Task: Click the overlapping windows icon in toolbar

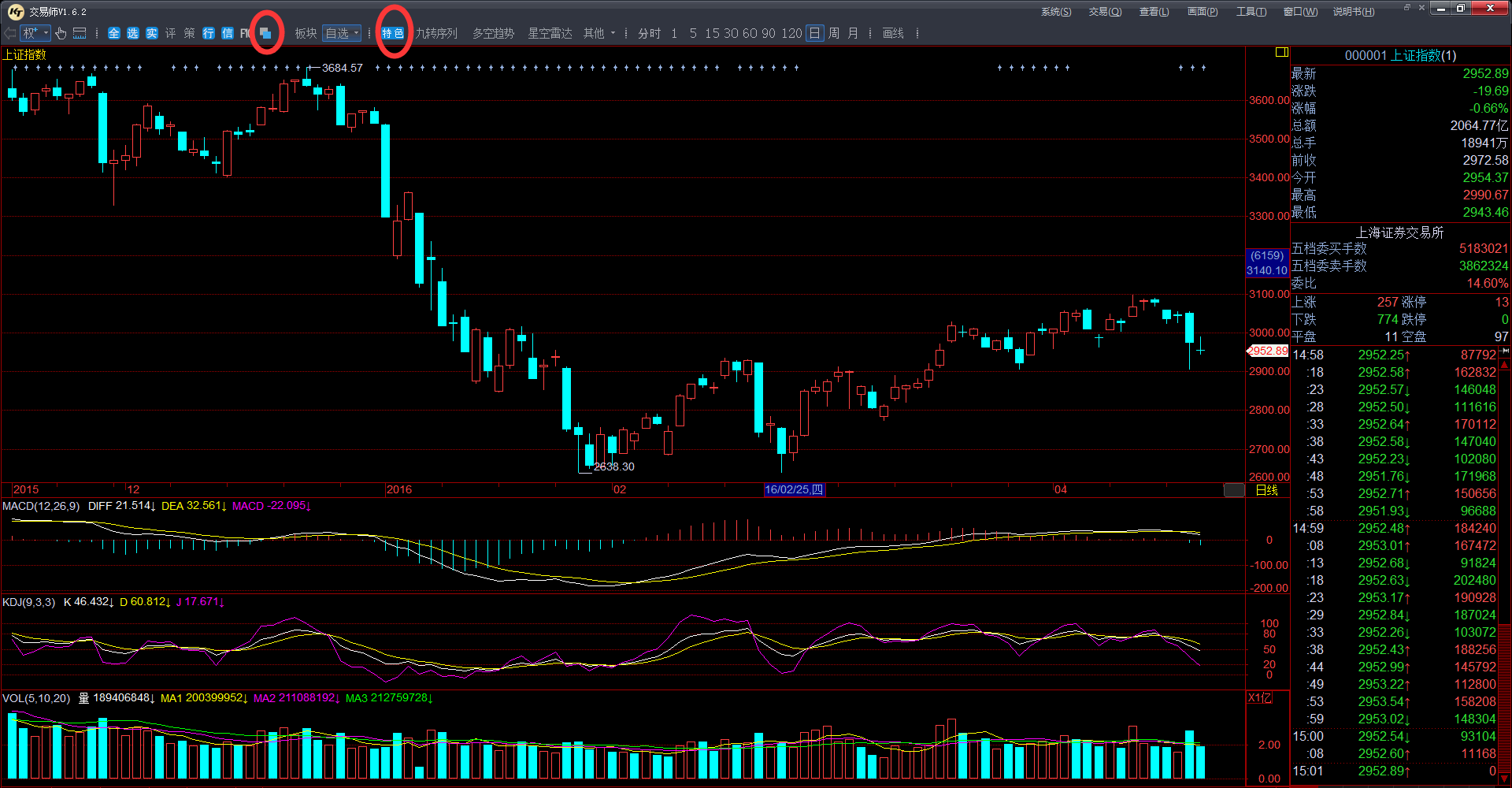Action: 266,33
